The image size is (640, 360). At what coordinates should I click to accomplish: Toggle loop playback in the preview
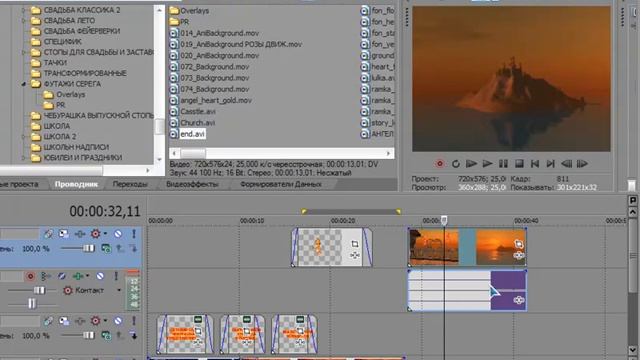point(456,164)
